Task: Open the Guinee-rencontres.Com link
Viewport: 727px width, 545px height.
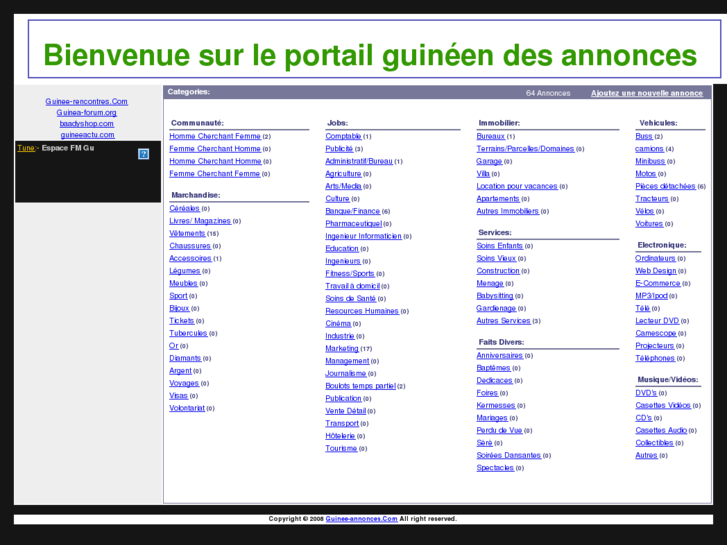Action: click(86, 101)
